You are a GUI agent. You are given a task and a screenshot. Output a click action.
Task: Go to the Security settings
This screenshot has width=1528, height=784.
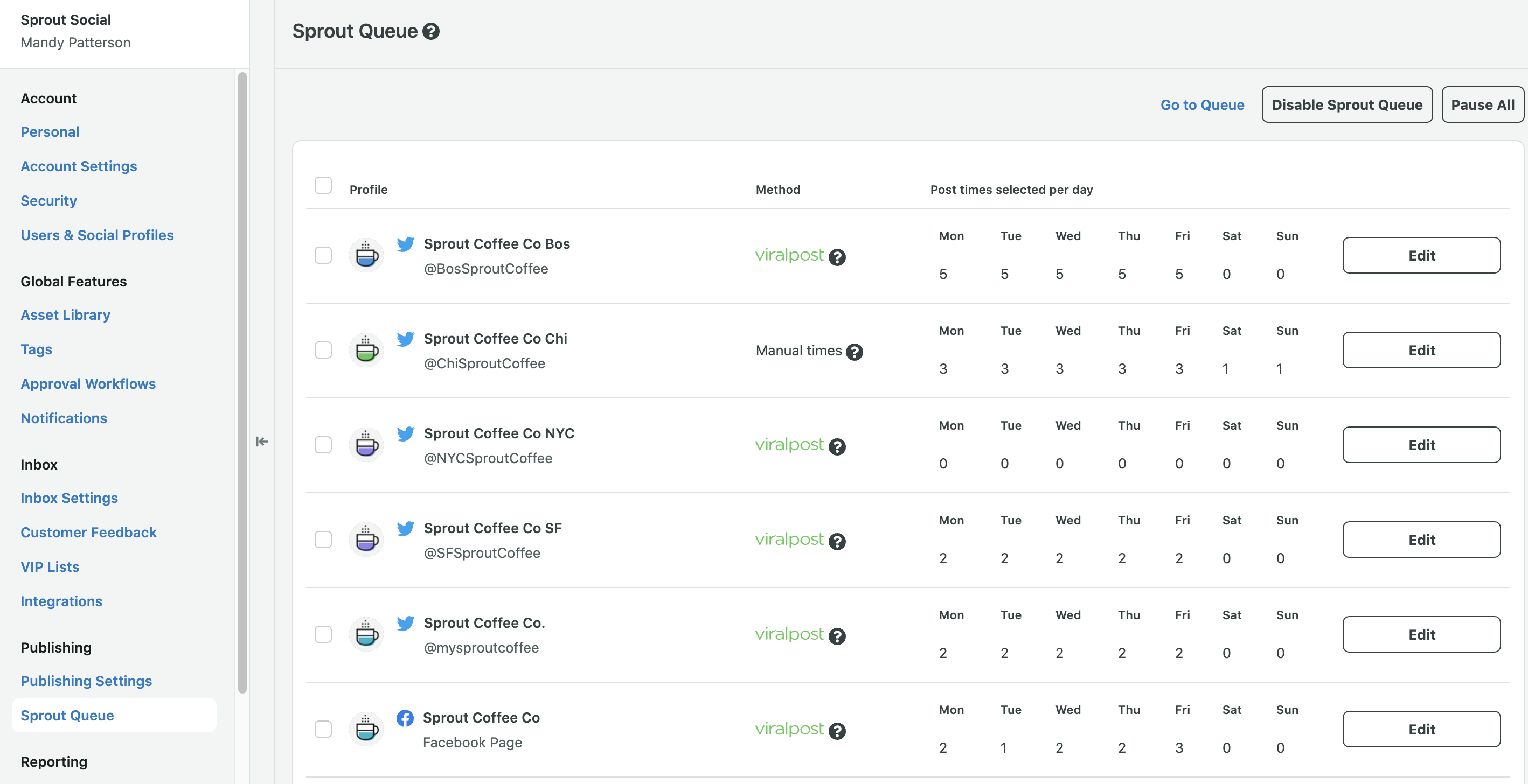[48, 200]
